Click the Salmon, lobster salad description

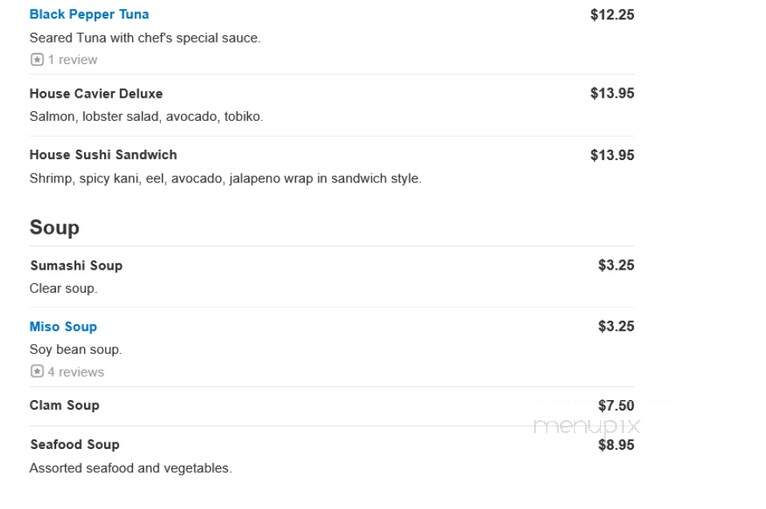[146, 116]
